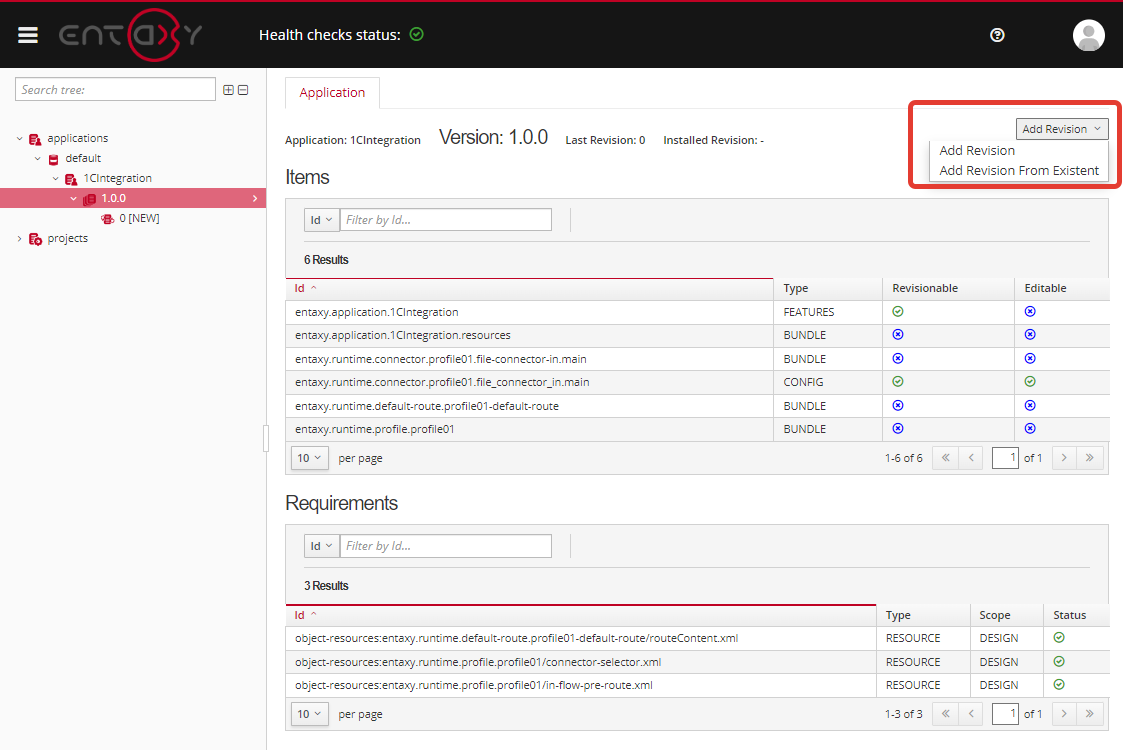Click Revisionable status icon for entaxy.application.1CIntegration
The width and height of the screenshot is (1123, 750).
point(897,312)
